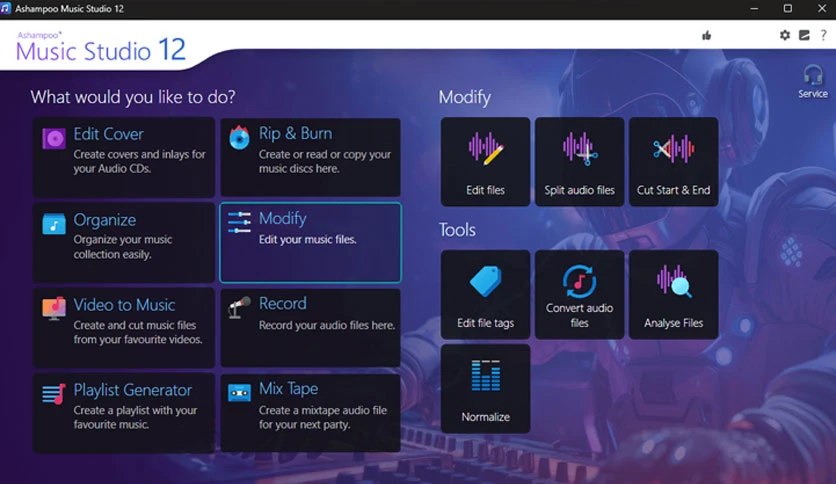This screenshot has height=484, width=836.
Task: Click the Mix Tape cassette icon
Action: (239, 393)
